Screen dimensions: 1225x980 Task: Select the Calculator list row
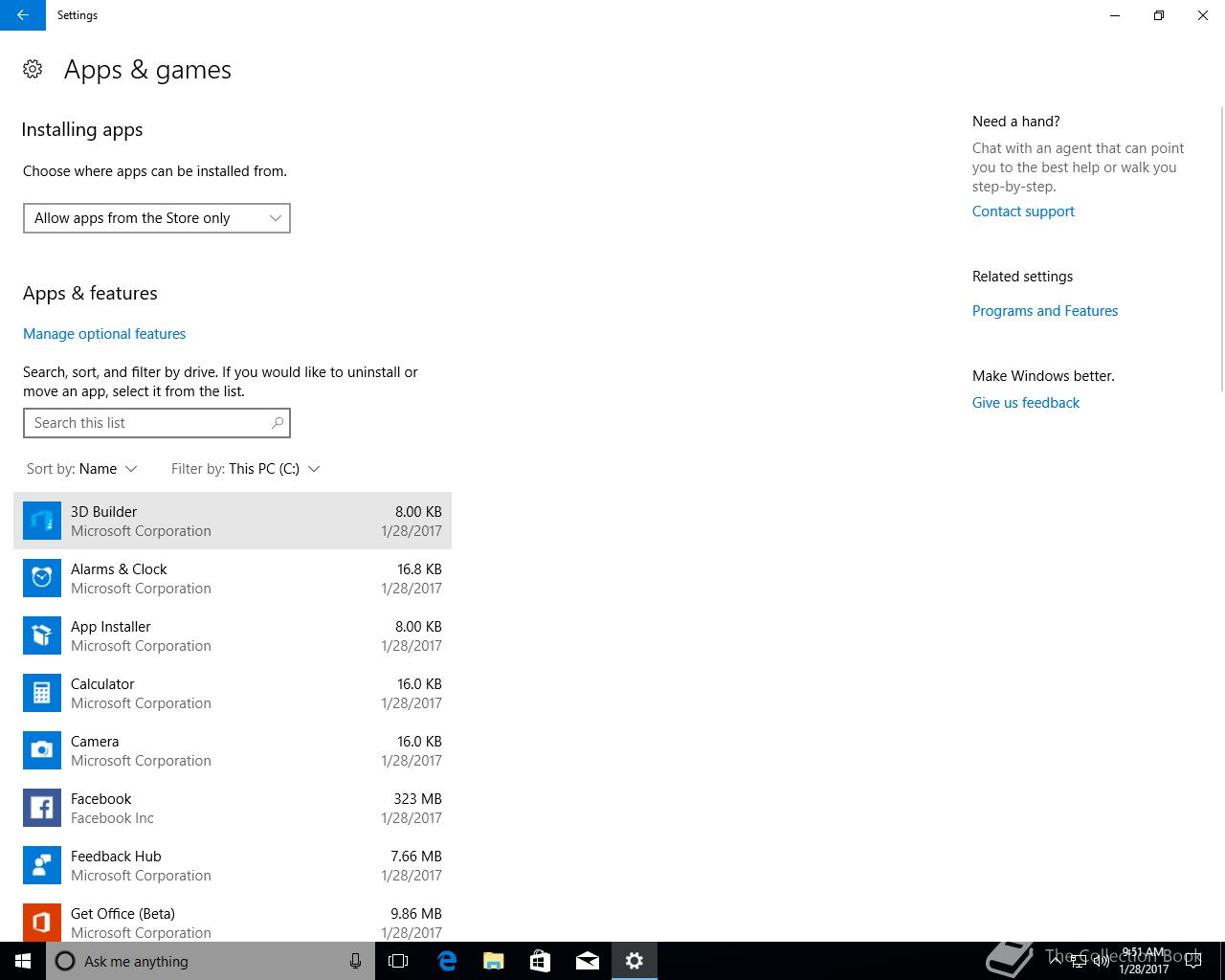click(233, 693)
